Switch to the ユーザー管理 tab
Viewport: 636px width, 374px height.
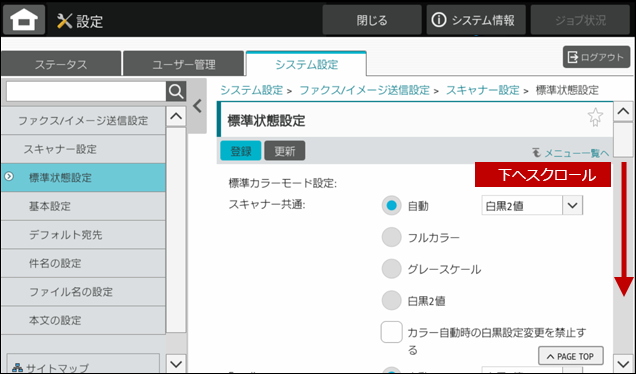pos(184,64)
